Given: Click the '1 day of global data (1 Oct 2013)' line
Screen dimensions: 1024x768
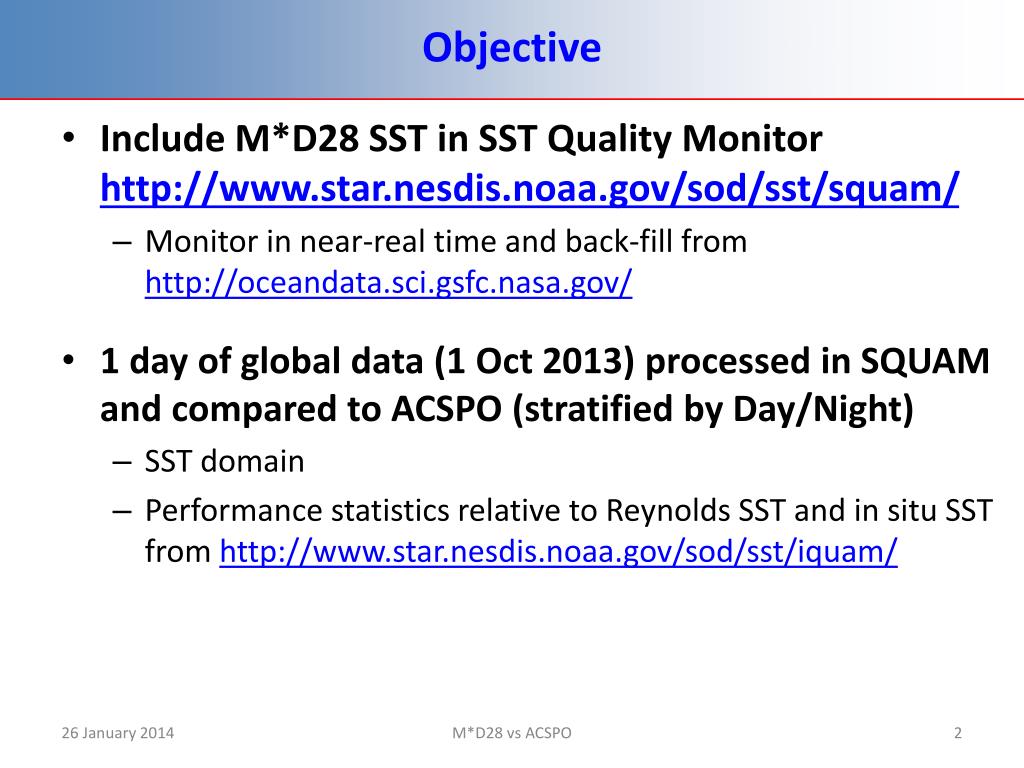Looking at the screenshot, I should [545, 361].
